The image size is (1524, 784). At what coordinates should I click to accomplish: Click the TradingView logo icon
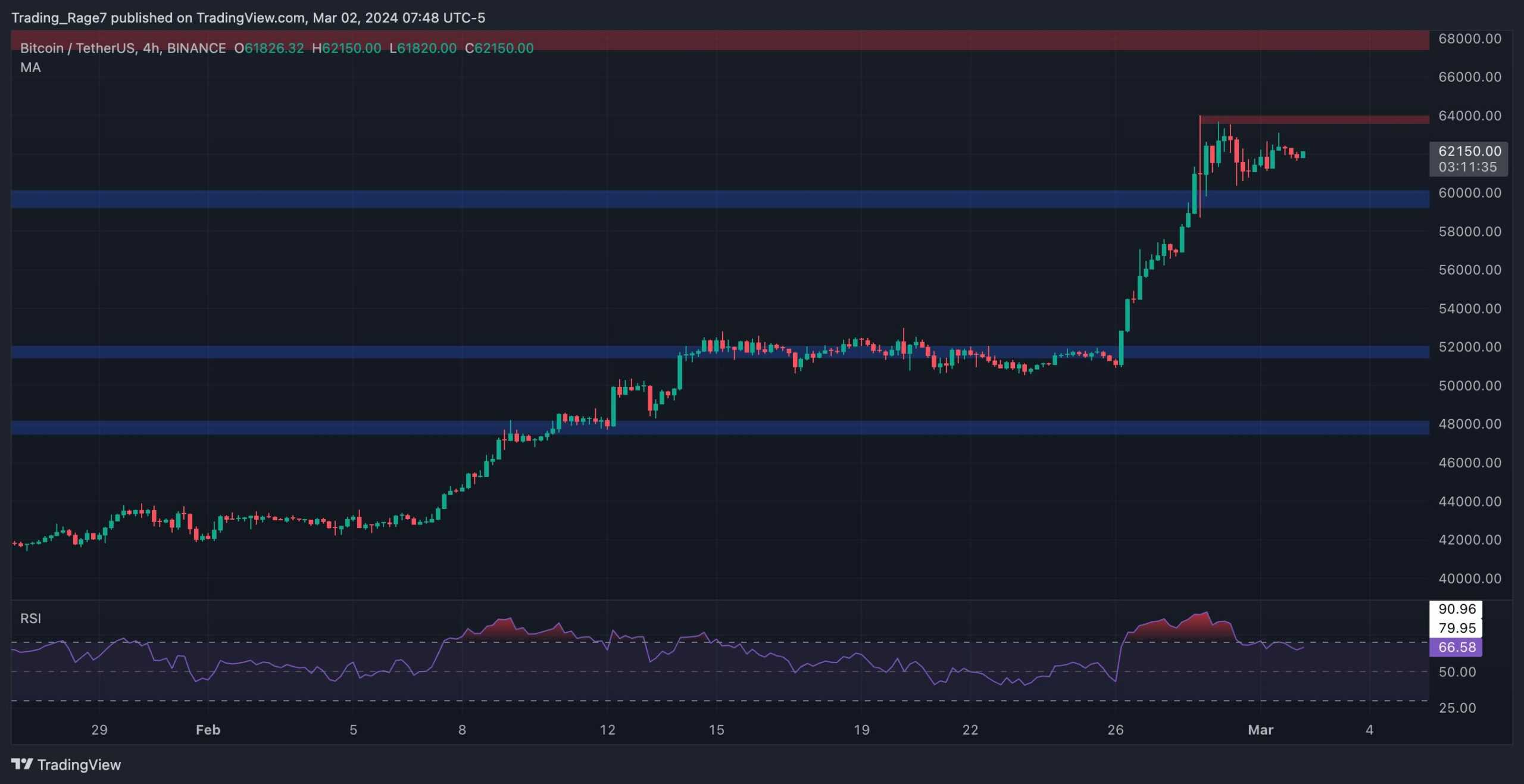coord(23,764)
